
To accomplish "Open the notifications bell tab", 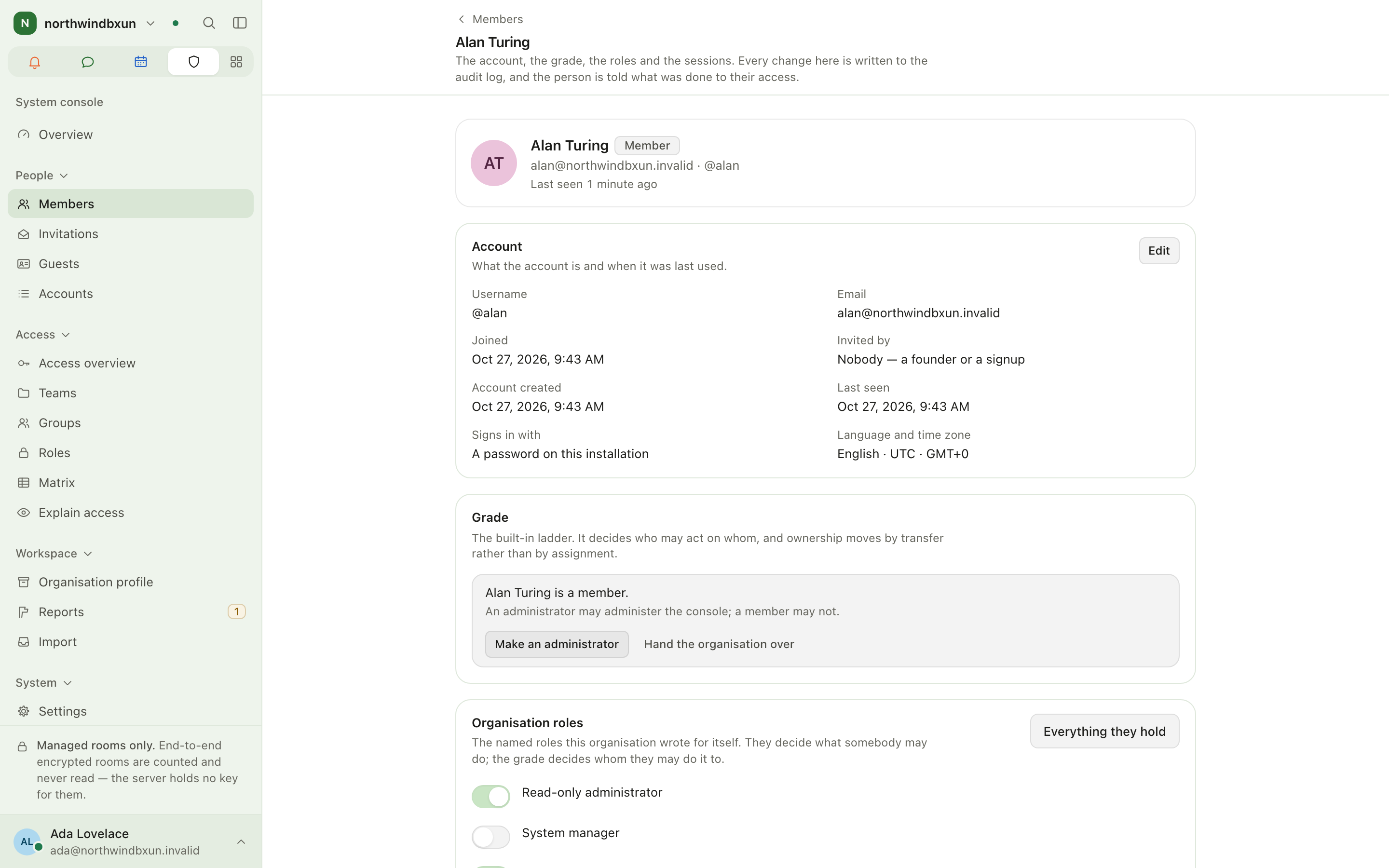I will click(34, 62).
